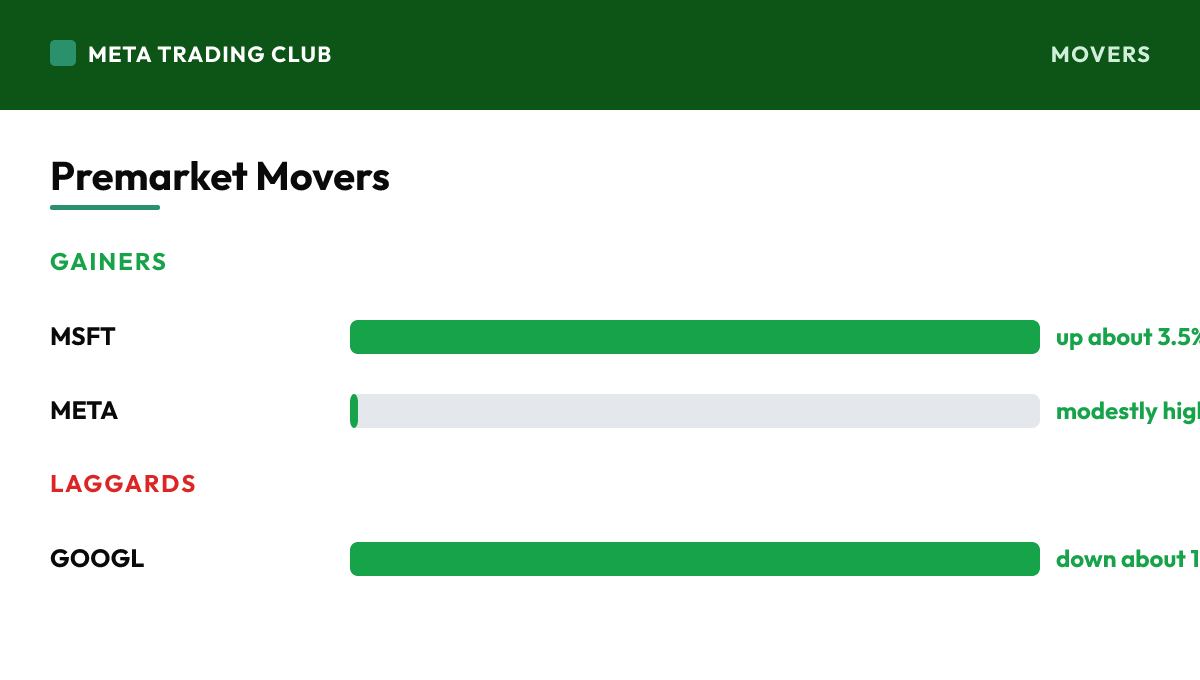Click the MSFT full green progress bar
The image size is (1200, 680).
coord(695,337)
